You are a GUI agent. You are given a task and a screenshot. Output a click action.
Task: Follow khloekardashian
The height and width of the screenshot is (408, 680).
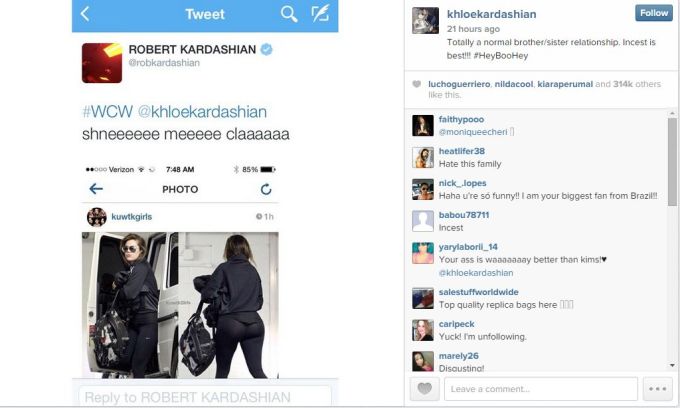click(654, 13)
